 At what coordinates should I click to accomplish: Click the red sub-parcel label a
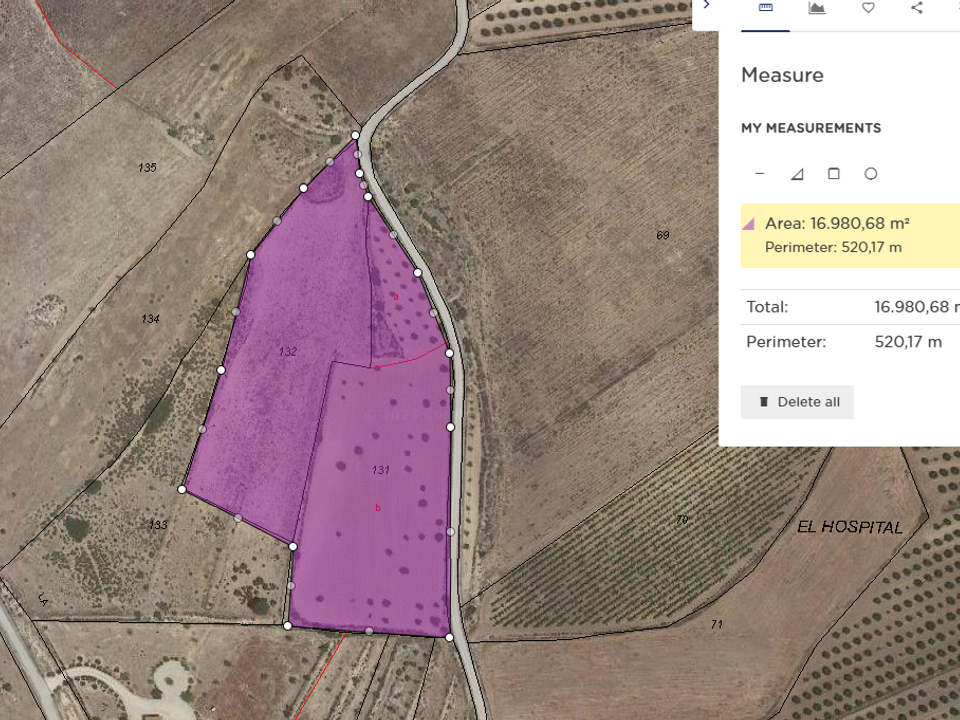coord(396,297)
